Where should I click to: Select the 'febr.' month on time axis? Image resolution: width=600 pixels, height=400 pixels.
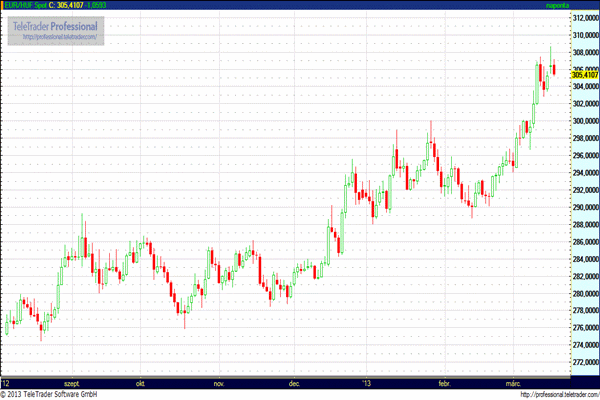click(x=444, y=383)
